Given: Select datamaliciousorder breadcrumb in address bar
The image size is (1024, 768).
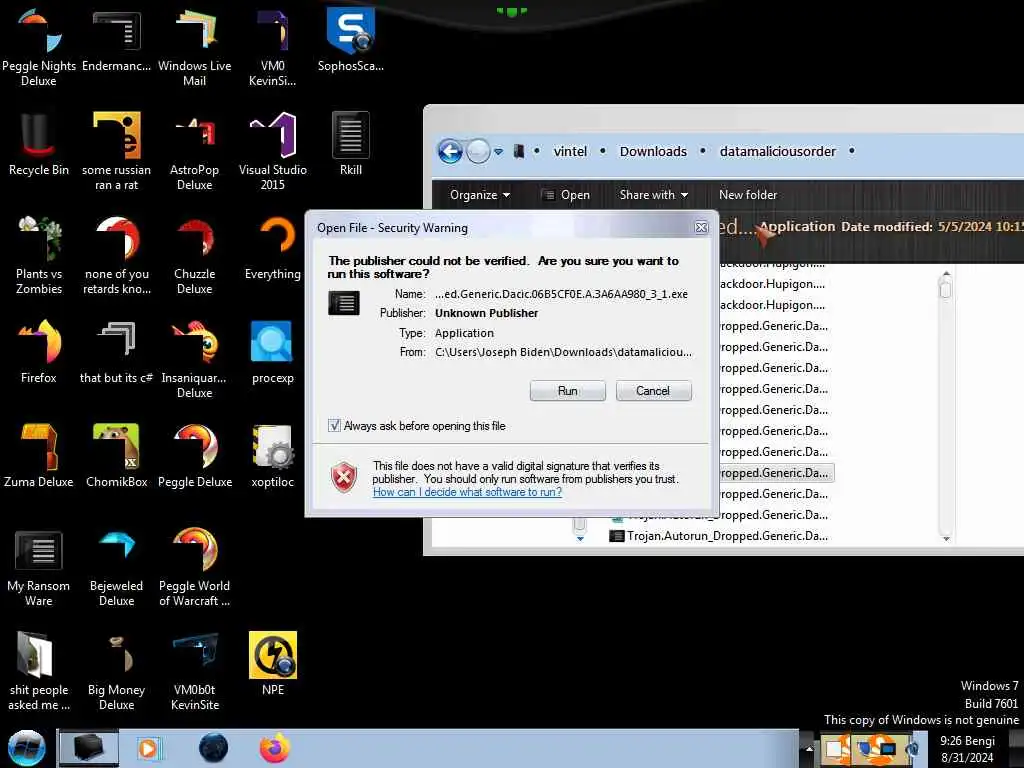Looking at the screenshot, I should click(x=777, y=152).
